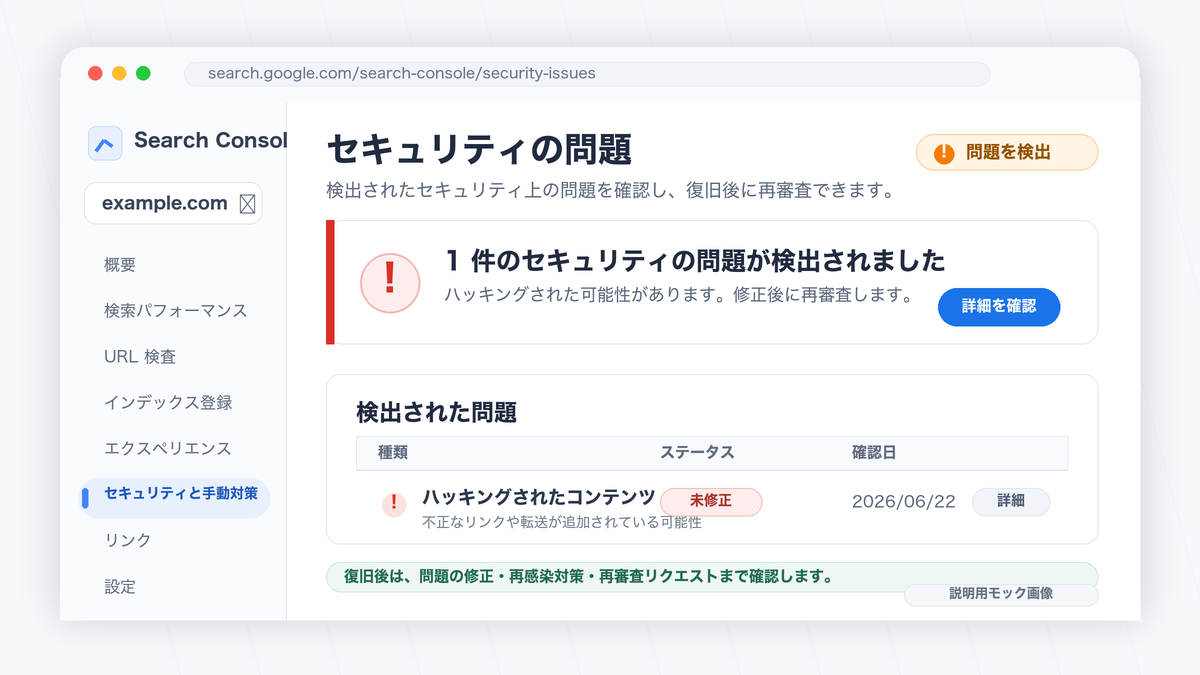
Task: Click the 種類 column header
Action: coord(393,453)
